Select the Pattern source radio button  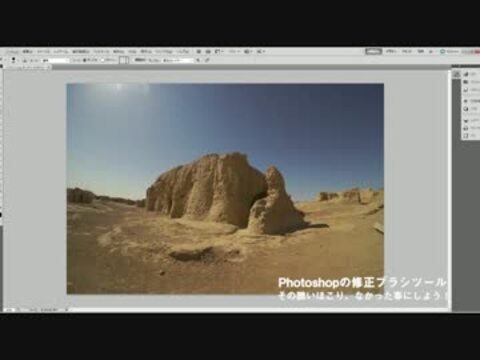point(109,60)
